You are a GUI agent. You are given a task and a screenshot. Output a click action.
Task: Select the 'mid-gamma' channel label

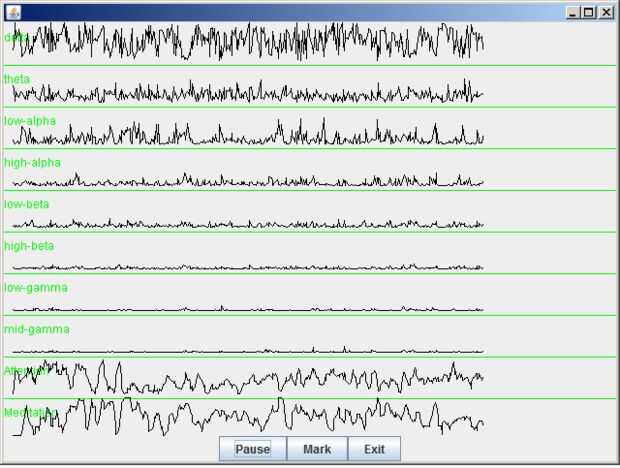point(37,329)
